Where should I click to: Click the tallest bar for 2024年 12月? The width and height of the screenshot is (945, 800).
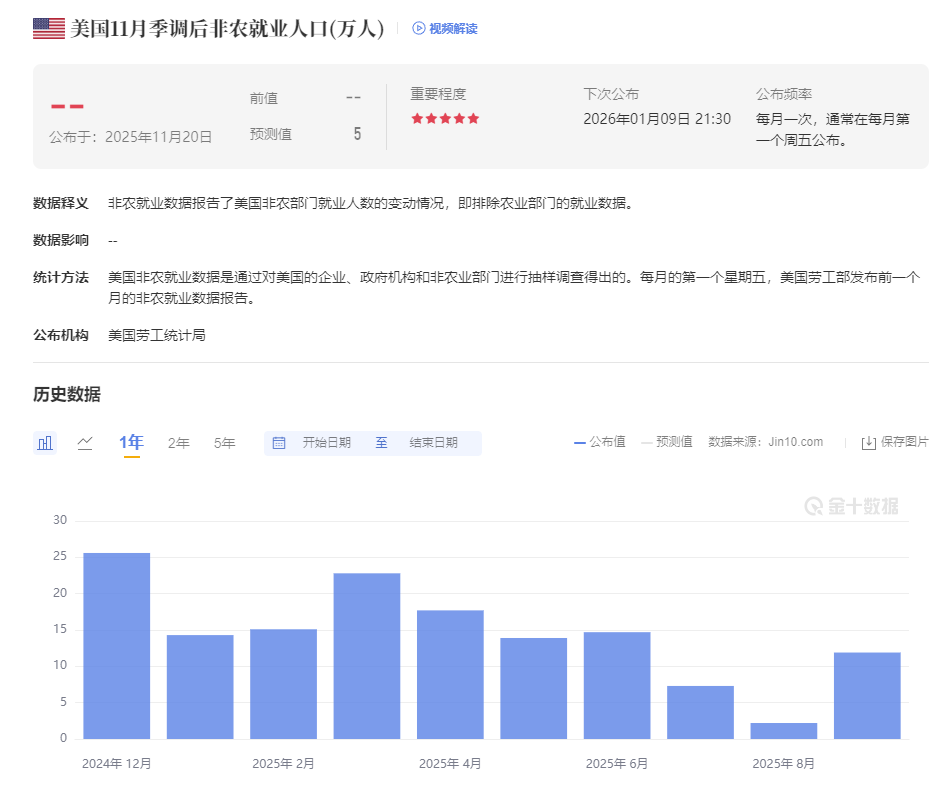click(117, 645)
